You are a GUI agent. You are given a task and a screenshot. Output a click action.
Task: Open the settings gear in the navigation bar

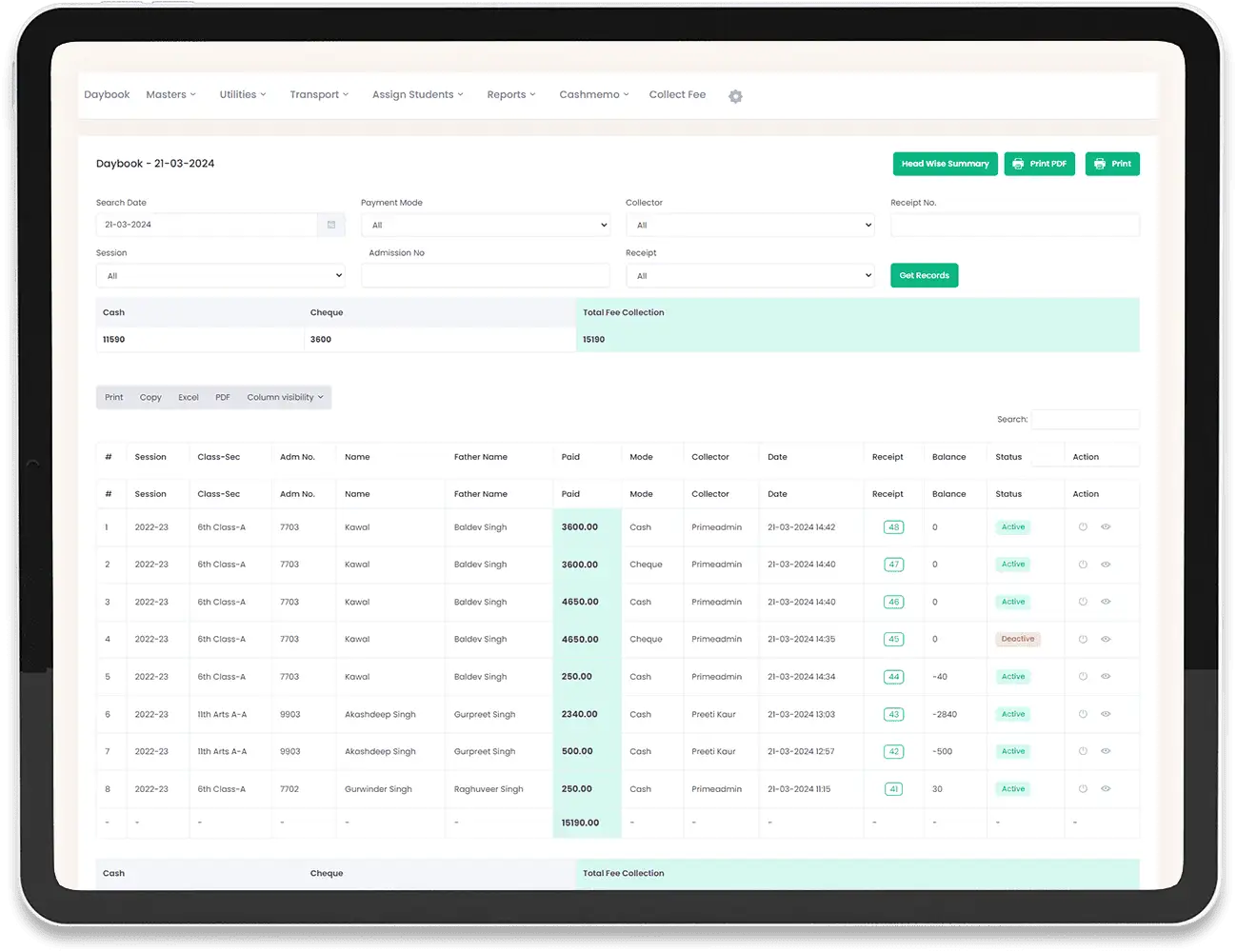pyautogui.click(x=735, y=96)
